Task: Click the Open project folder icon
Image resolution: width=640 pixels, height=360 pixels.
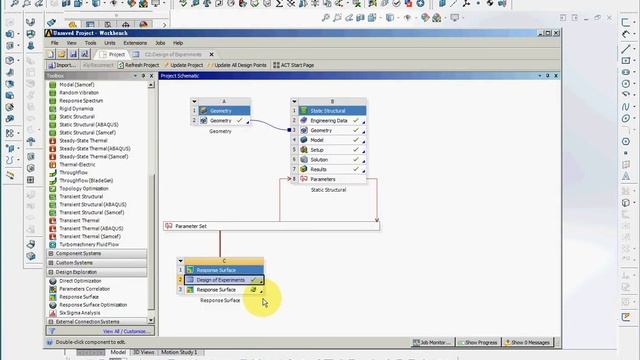Action: coord(62,54)
